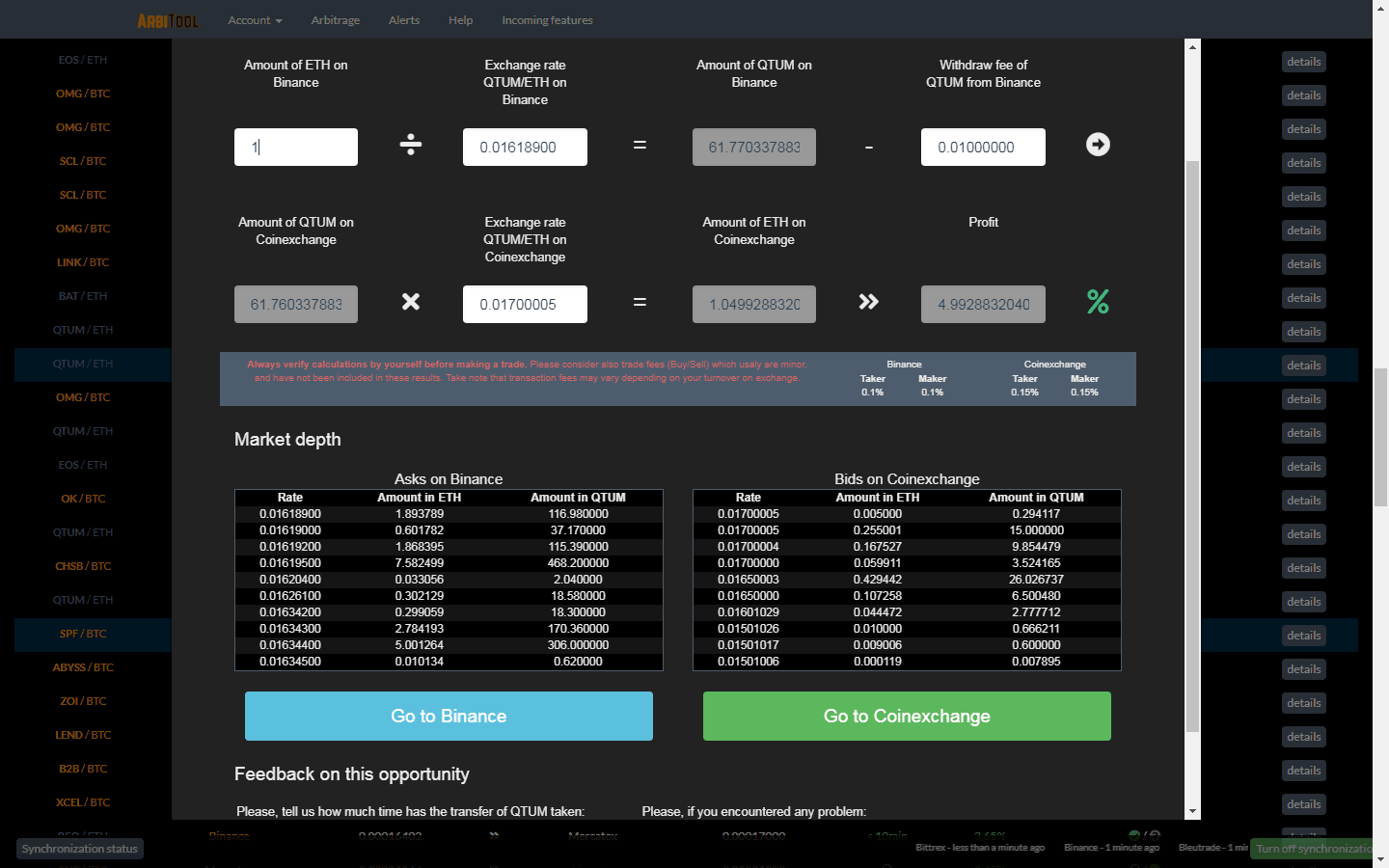The image size is (1389, 868).
Task: Click the Go to Binance button
Action: (449, 716)
